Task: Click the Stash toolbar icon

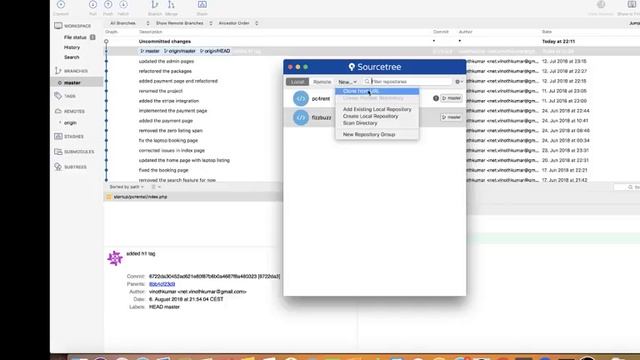Action: pos(202,5)
